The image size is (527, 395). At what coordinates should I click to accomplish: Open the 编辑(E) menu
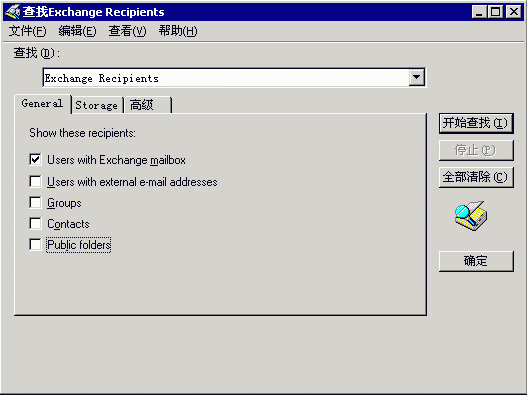click(77, 31)
